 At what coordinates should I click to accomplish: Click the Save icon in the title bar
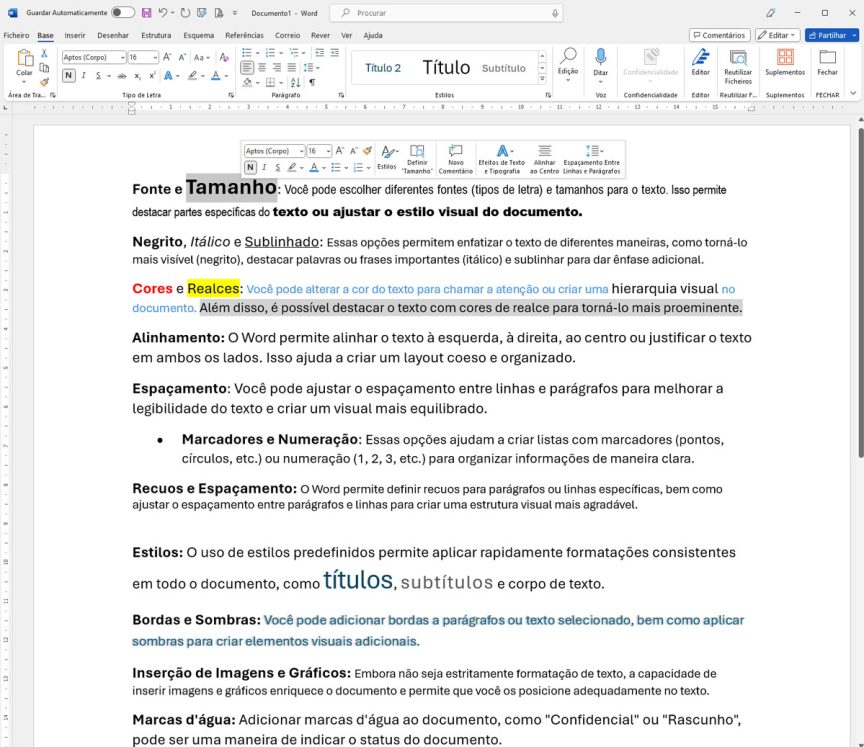(147, 13)
